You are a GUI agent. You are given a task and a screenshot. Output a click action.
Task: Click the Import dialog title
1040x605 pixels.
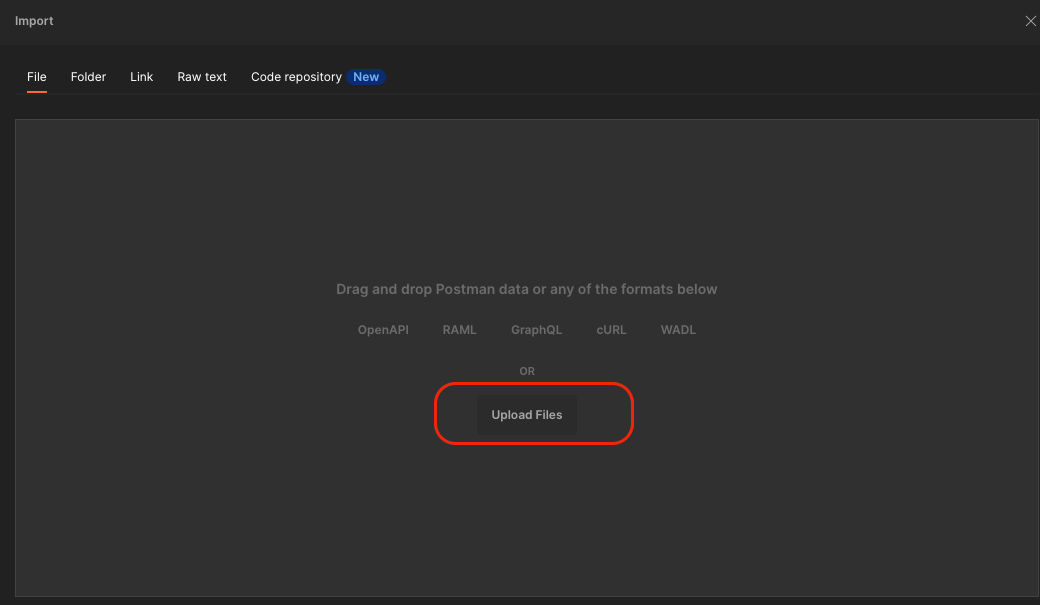click(34, 21)
